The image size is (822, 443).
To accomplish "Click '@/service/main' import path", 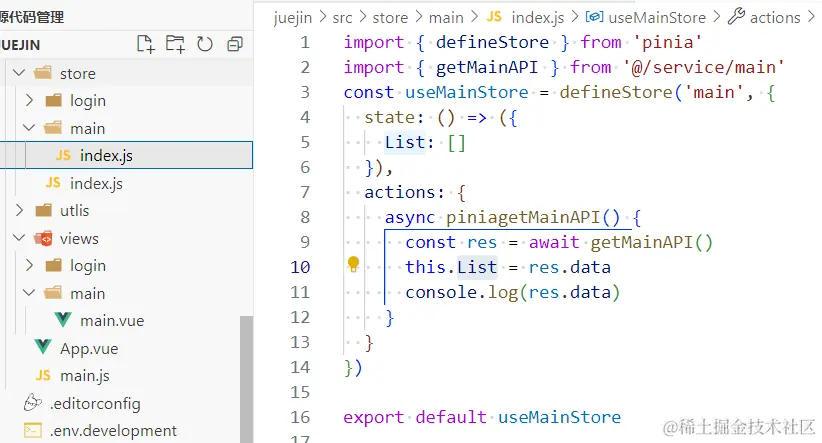I will pyautogui.click(x=704, y=67).
